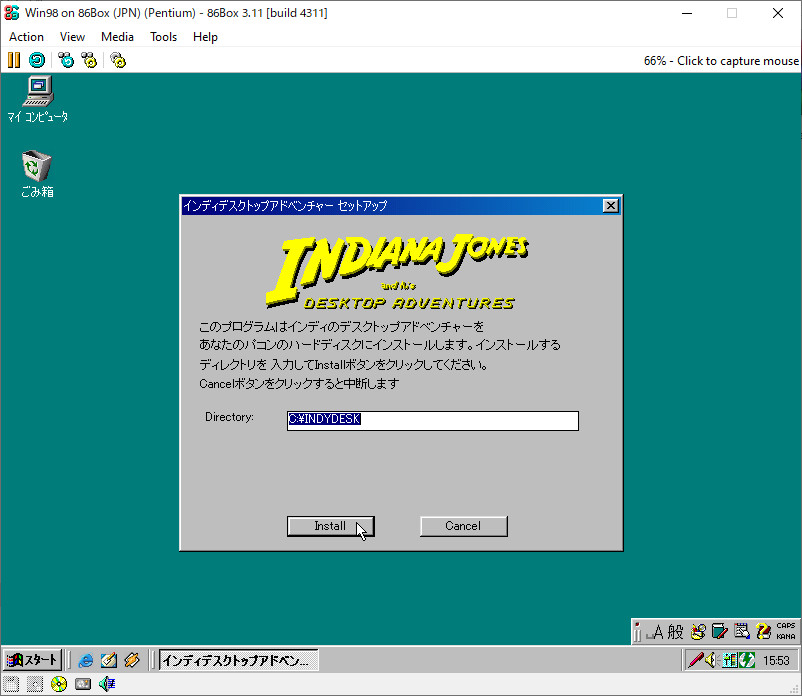Screen dimensions: 802x696
Task: Send Ctrl+Alt+Del via toolbar icon
Action: click(x=66, y=60)
